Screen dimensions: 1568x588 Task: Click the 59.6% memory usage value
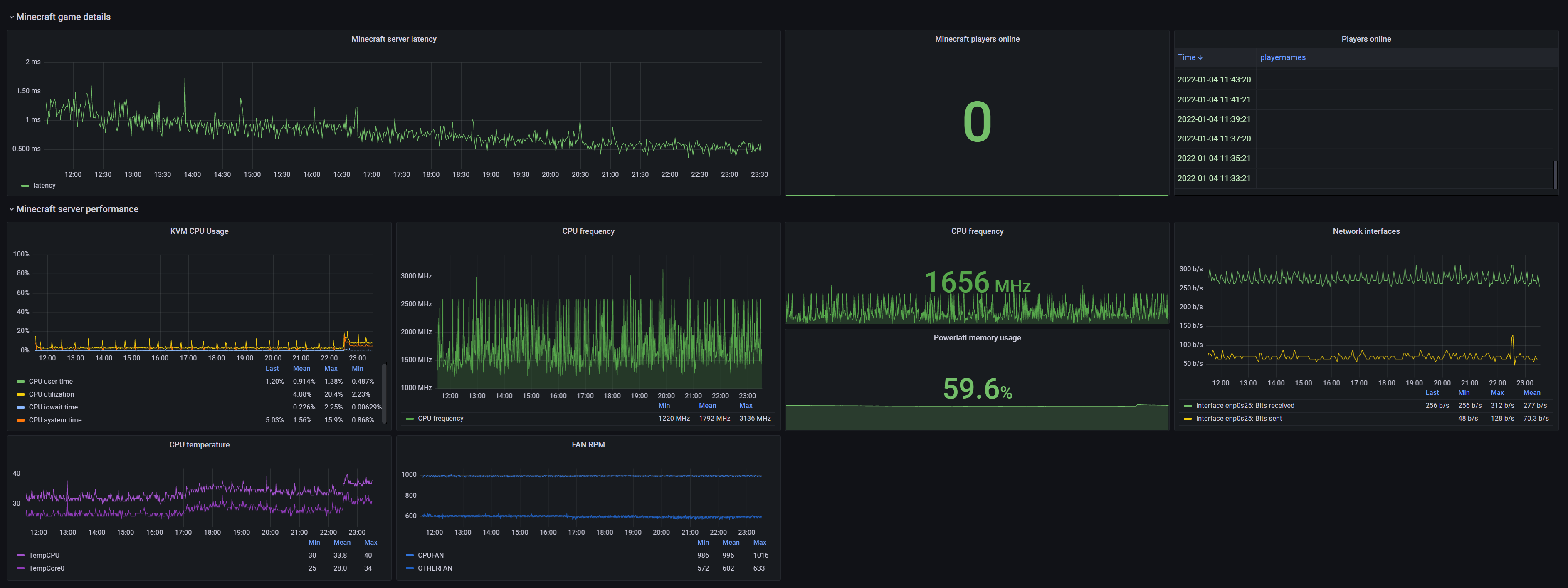(x=977, y=389)
